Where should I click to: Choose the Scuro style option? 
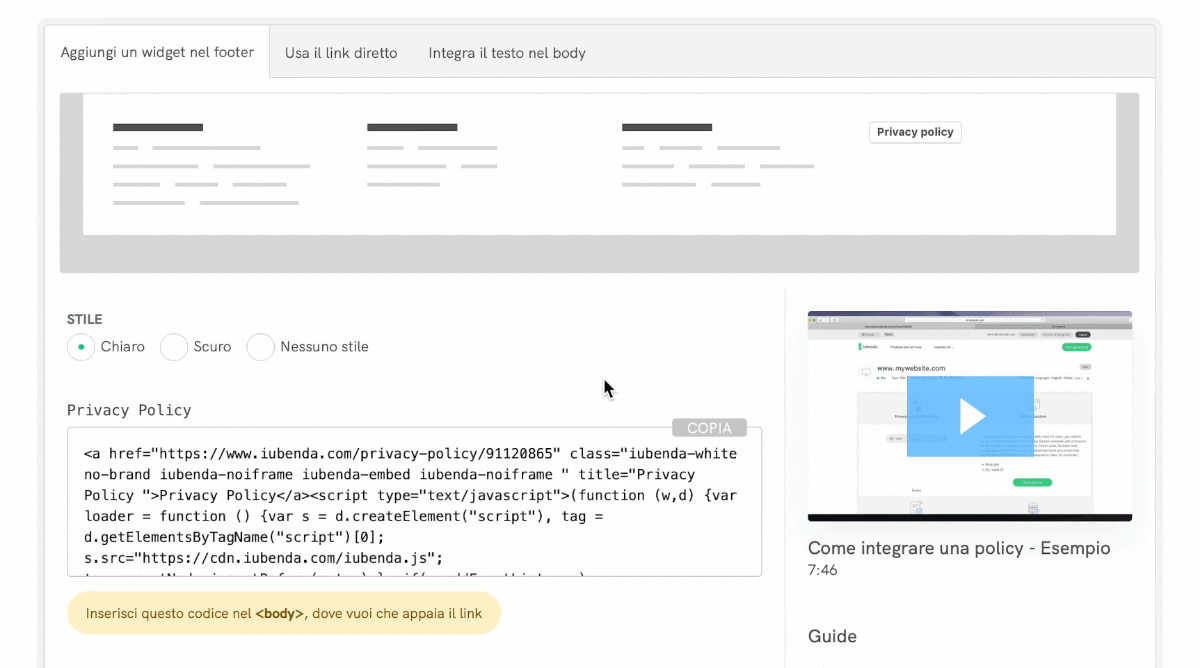coord(174,347)
